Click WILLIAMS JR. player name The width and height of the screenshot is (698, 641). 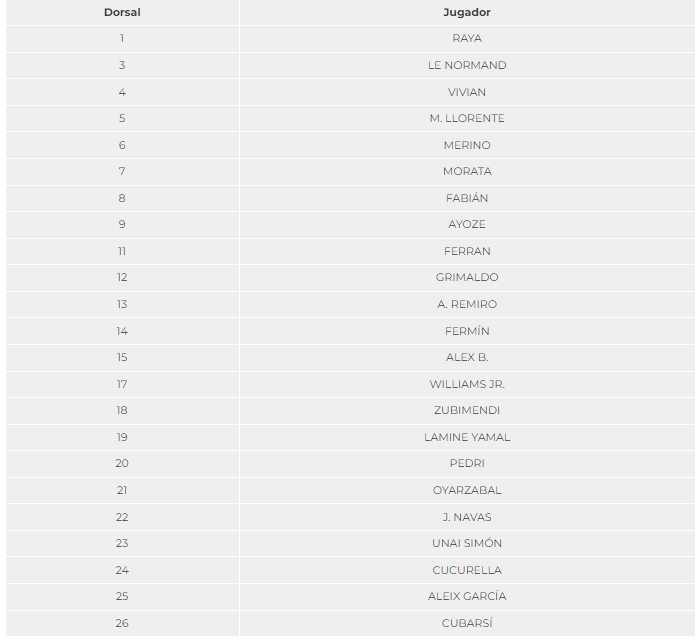466,384
